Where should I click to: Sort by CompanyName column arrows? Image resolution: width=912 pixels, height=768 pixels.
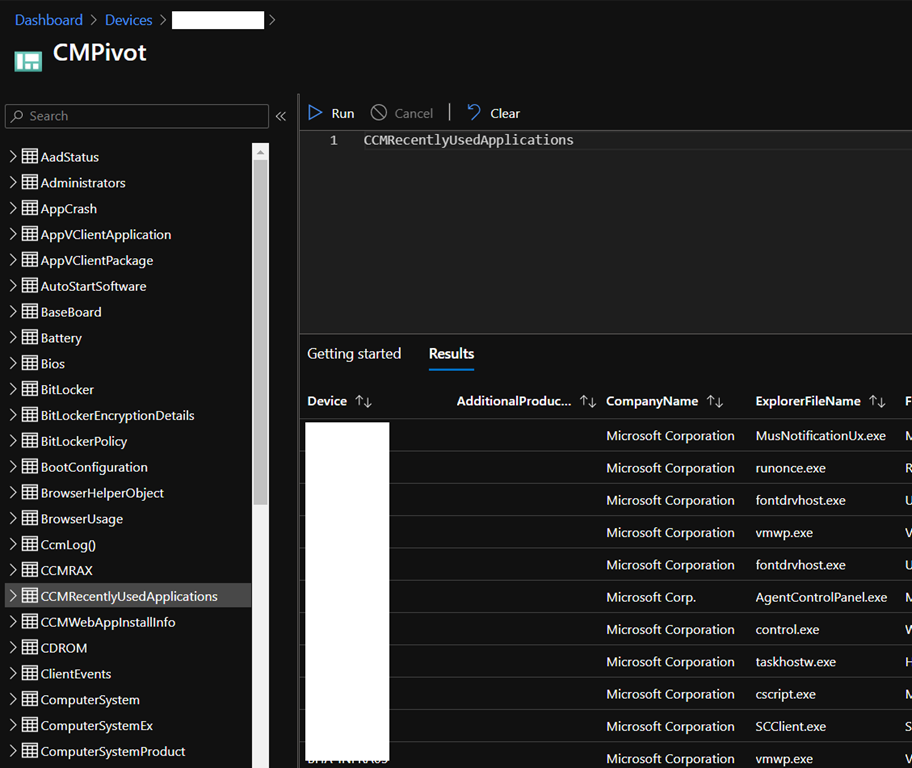coord(715,401)
